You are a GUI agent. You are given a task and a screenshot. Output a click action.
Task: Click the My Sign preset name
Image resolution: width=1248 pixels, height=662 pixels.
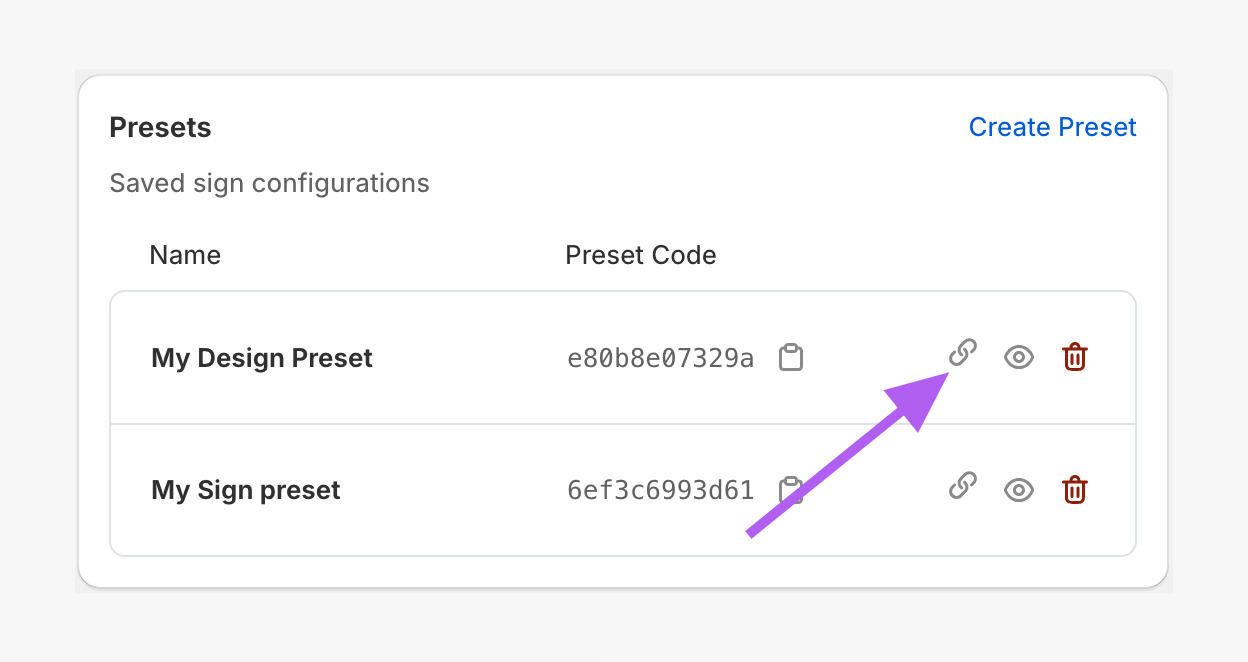(x=245, y=489)
